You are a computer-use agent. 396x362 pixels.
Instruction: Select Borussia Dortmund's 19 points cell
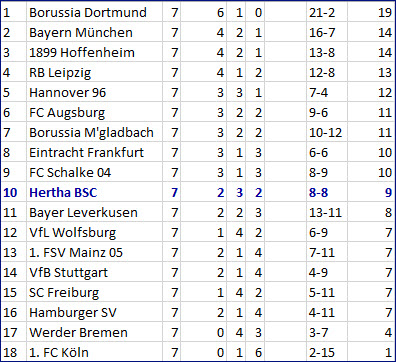point(371,13)
